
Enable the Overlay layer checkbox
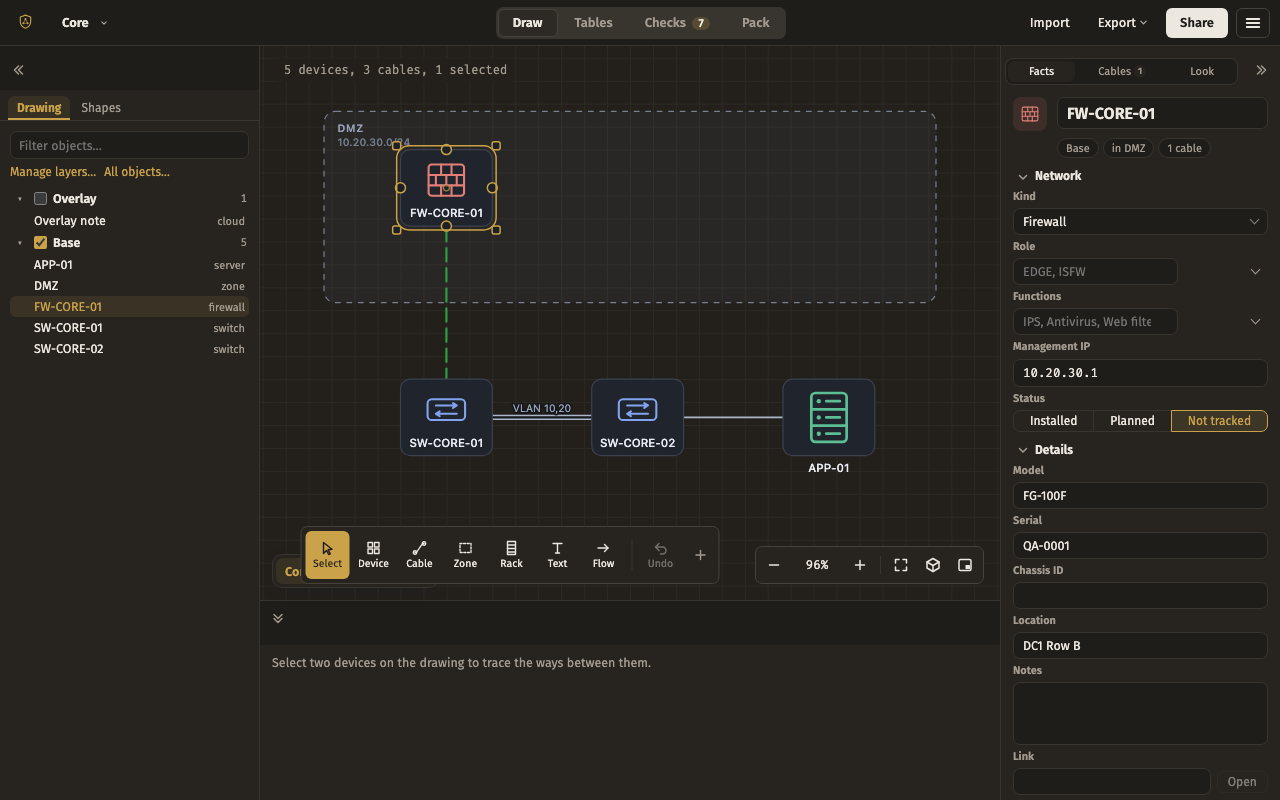coord(41,199)
